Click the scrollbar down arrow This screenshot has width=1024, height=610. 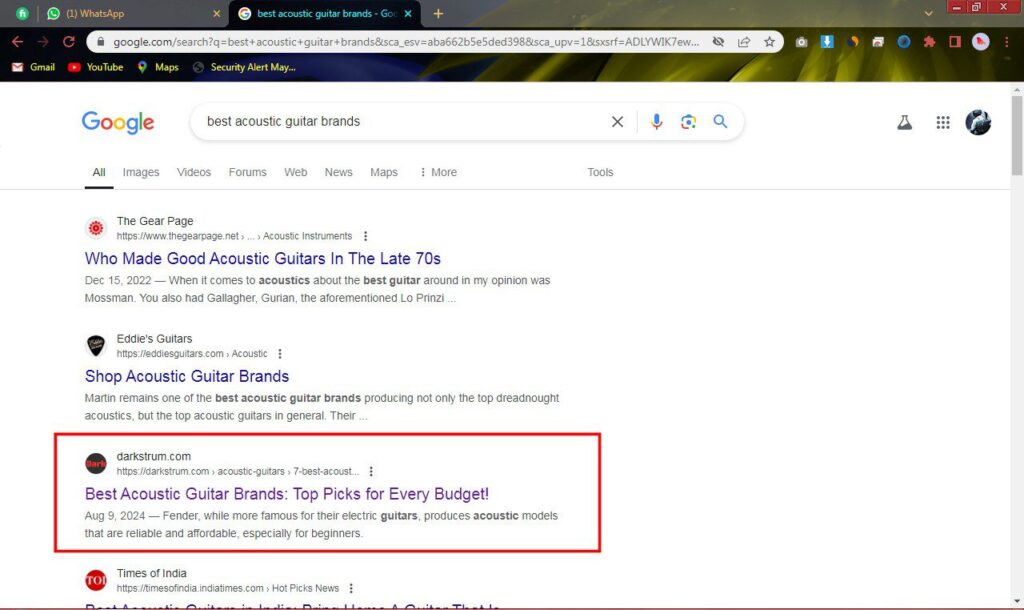(1017, 601)
